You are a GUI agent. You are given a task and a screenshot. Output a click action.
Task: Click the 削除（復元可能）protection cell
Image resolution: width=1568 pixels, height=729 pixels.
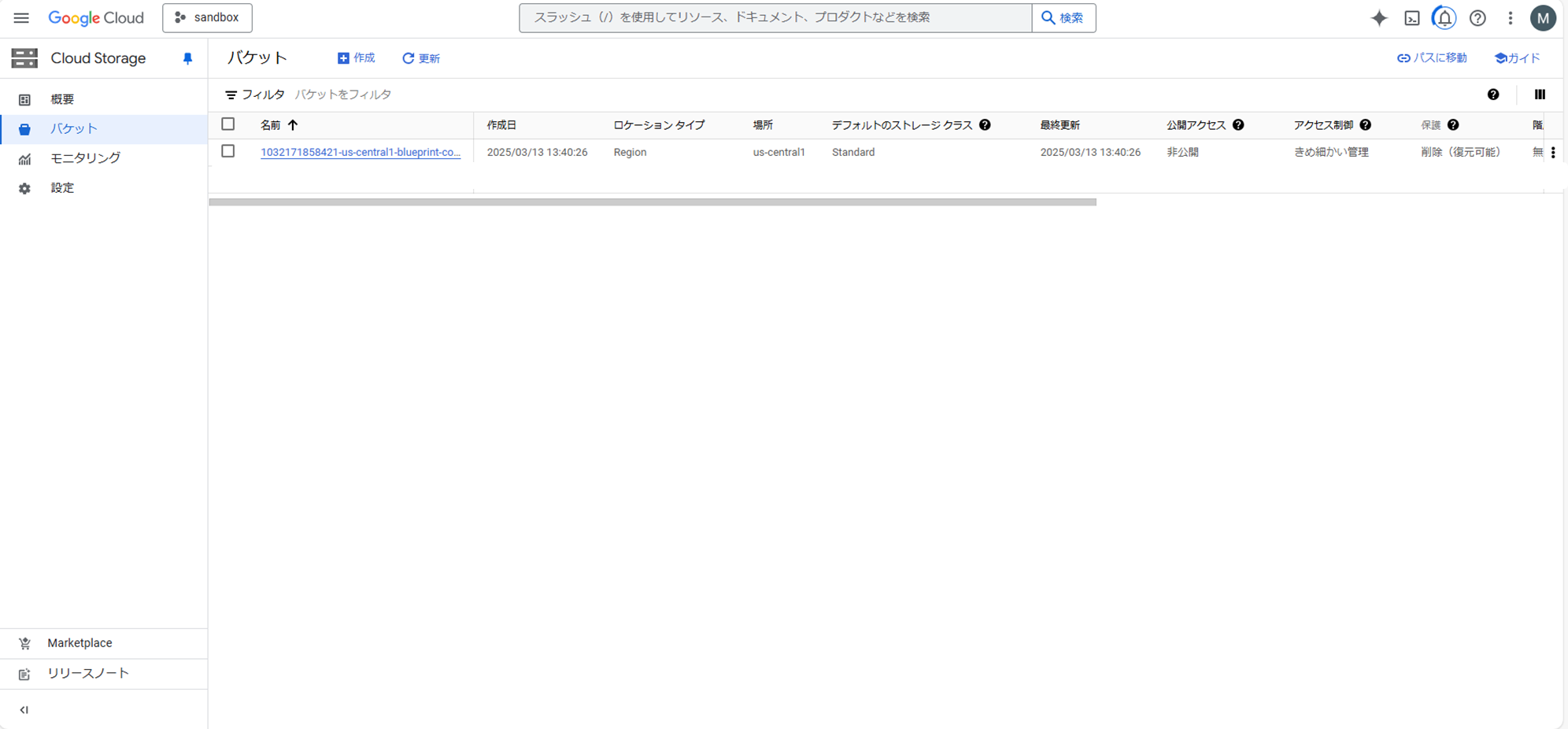1460,152
